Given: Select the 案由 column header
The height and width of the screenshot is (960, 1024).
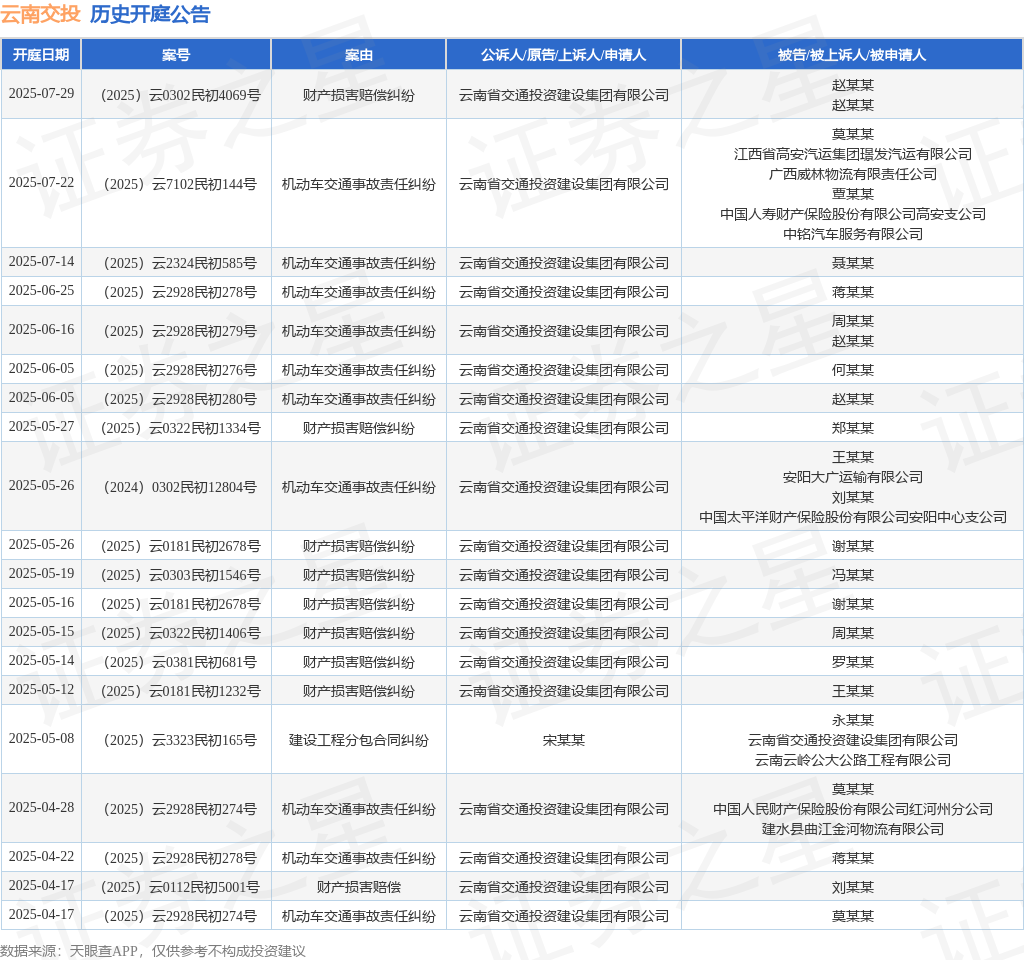Looking at the screenshot, I should pyautogui.click(x=359, y=55).
